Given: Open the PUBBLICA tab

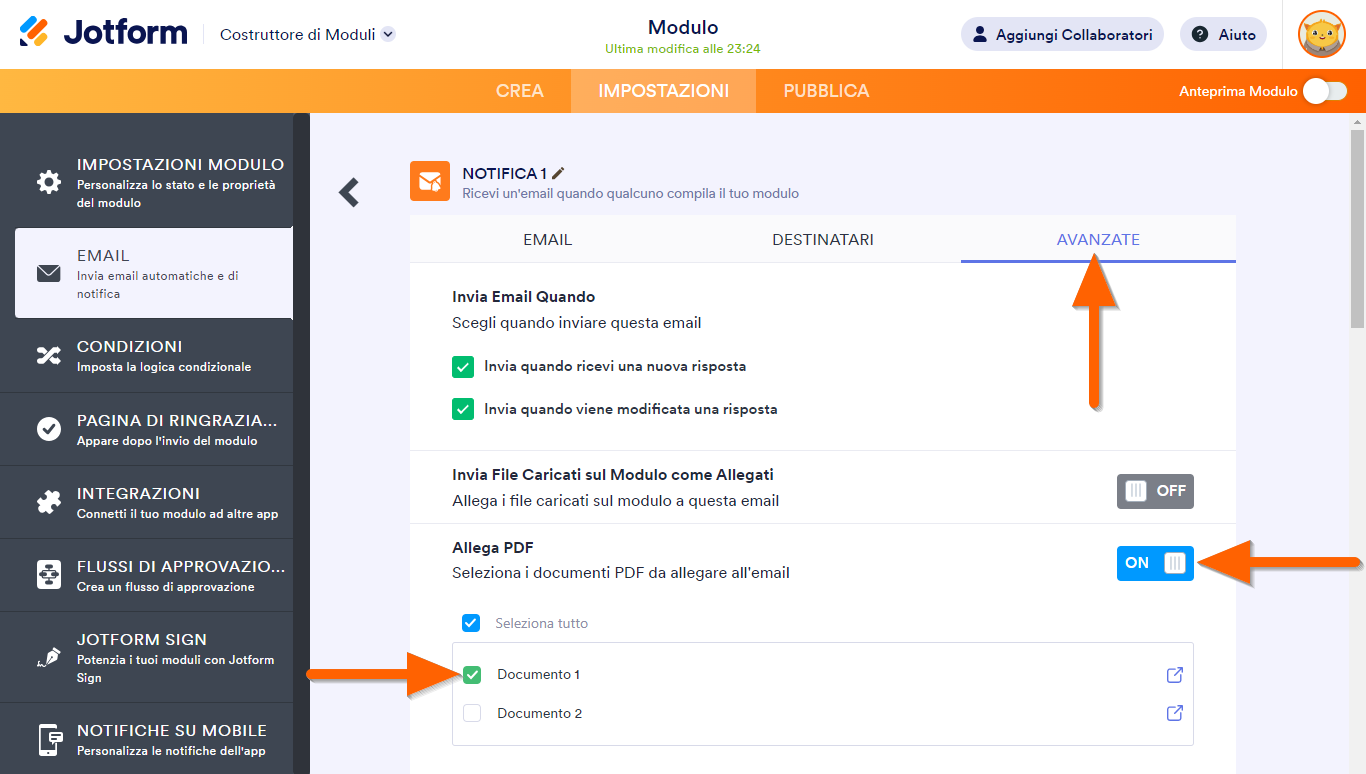Looking at the screenshot, I should tap(826, 91).
